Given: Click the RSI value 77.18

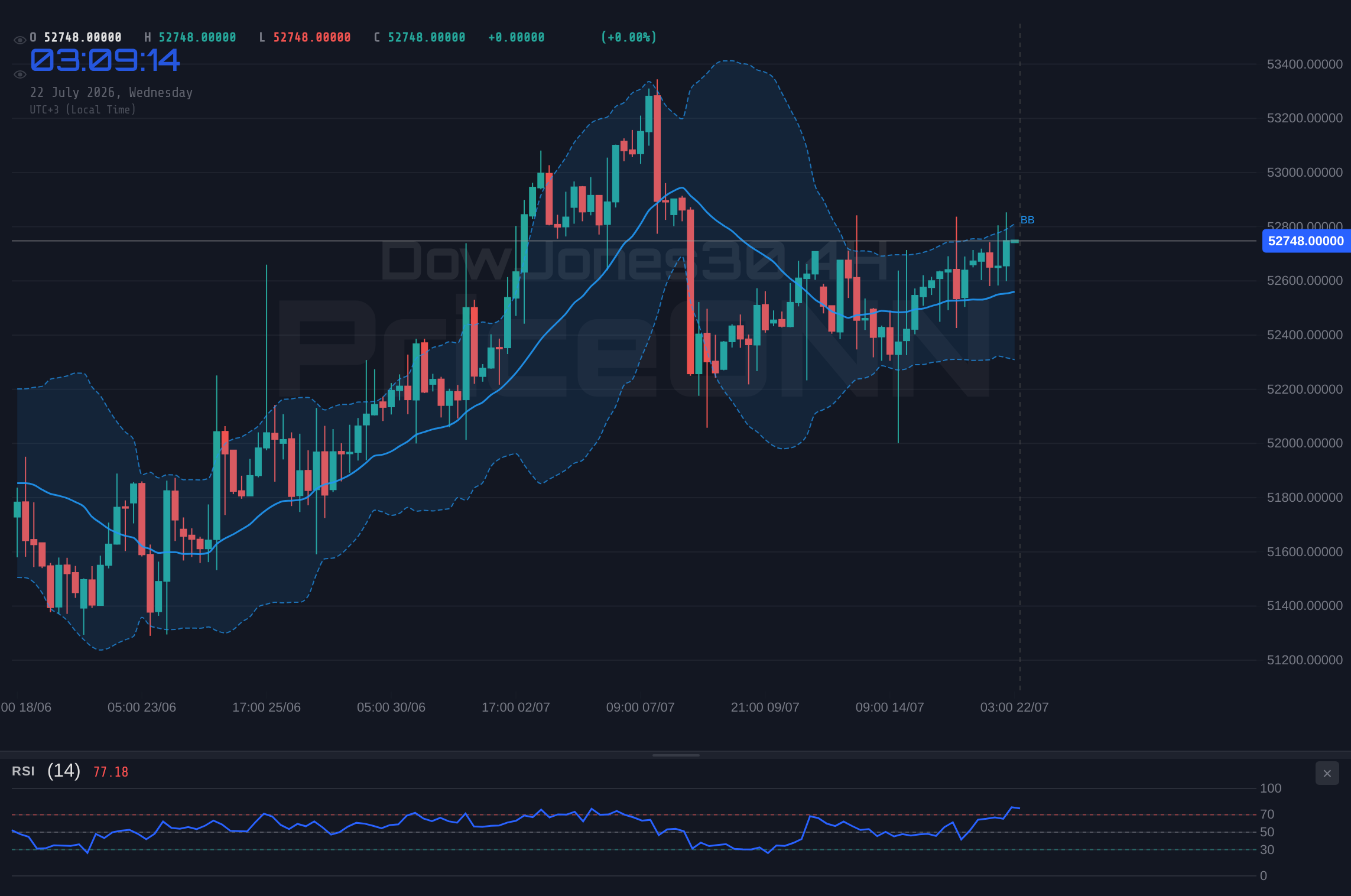Looking at the screenshot, I should (111, 772).
